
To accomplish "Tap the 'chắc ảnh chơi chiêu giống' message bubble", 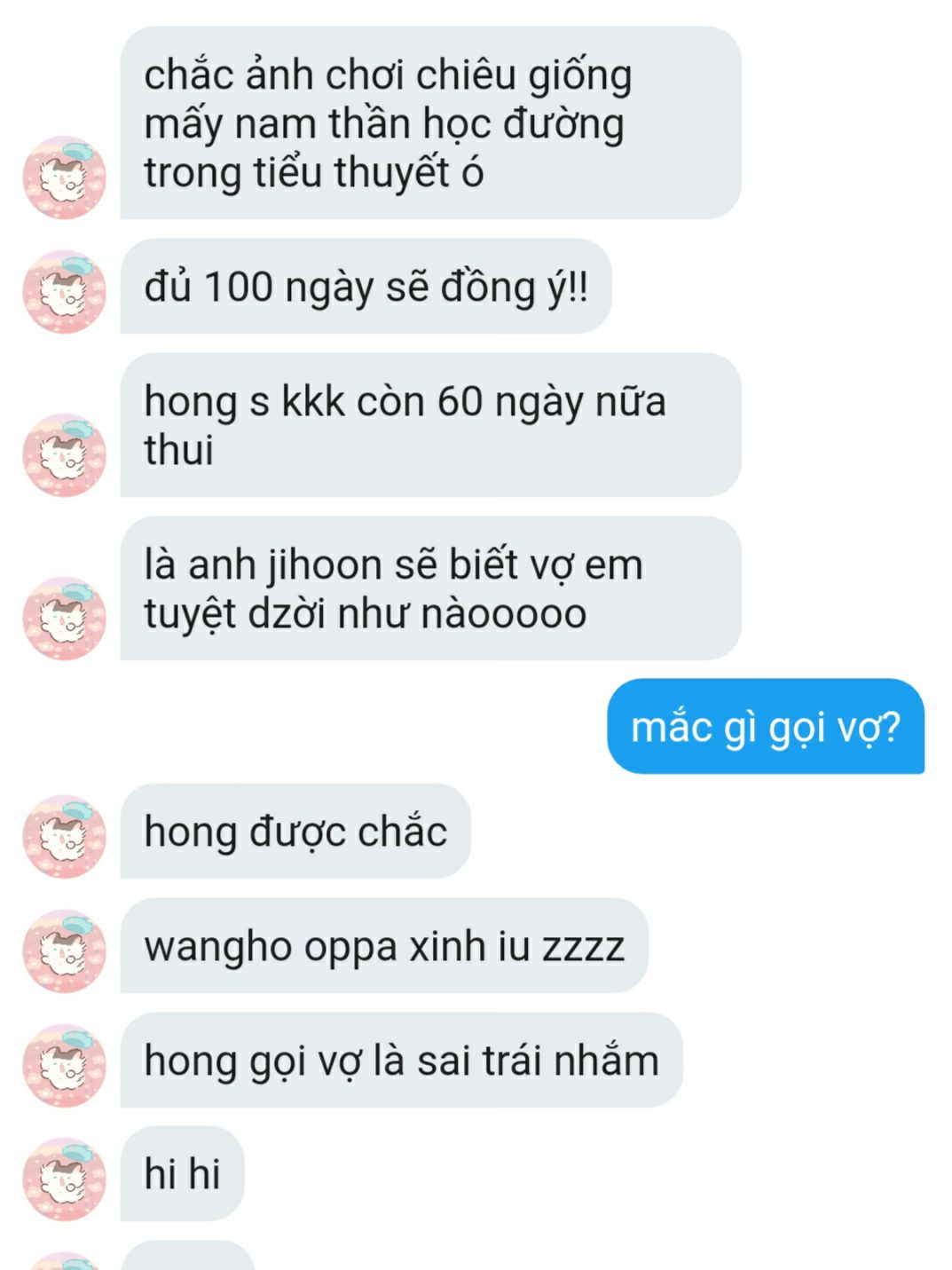I will click(430, 122).
